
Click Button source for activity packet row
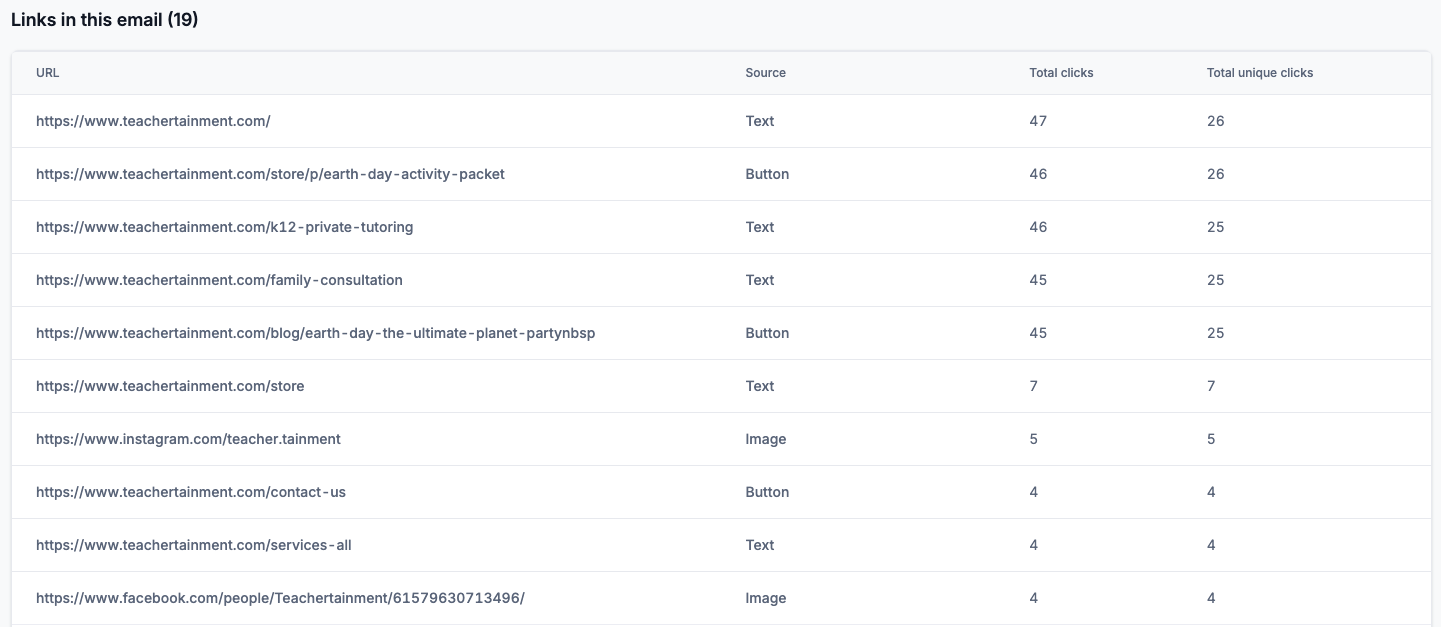[767, 174]
